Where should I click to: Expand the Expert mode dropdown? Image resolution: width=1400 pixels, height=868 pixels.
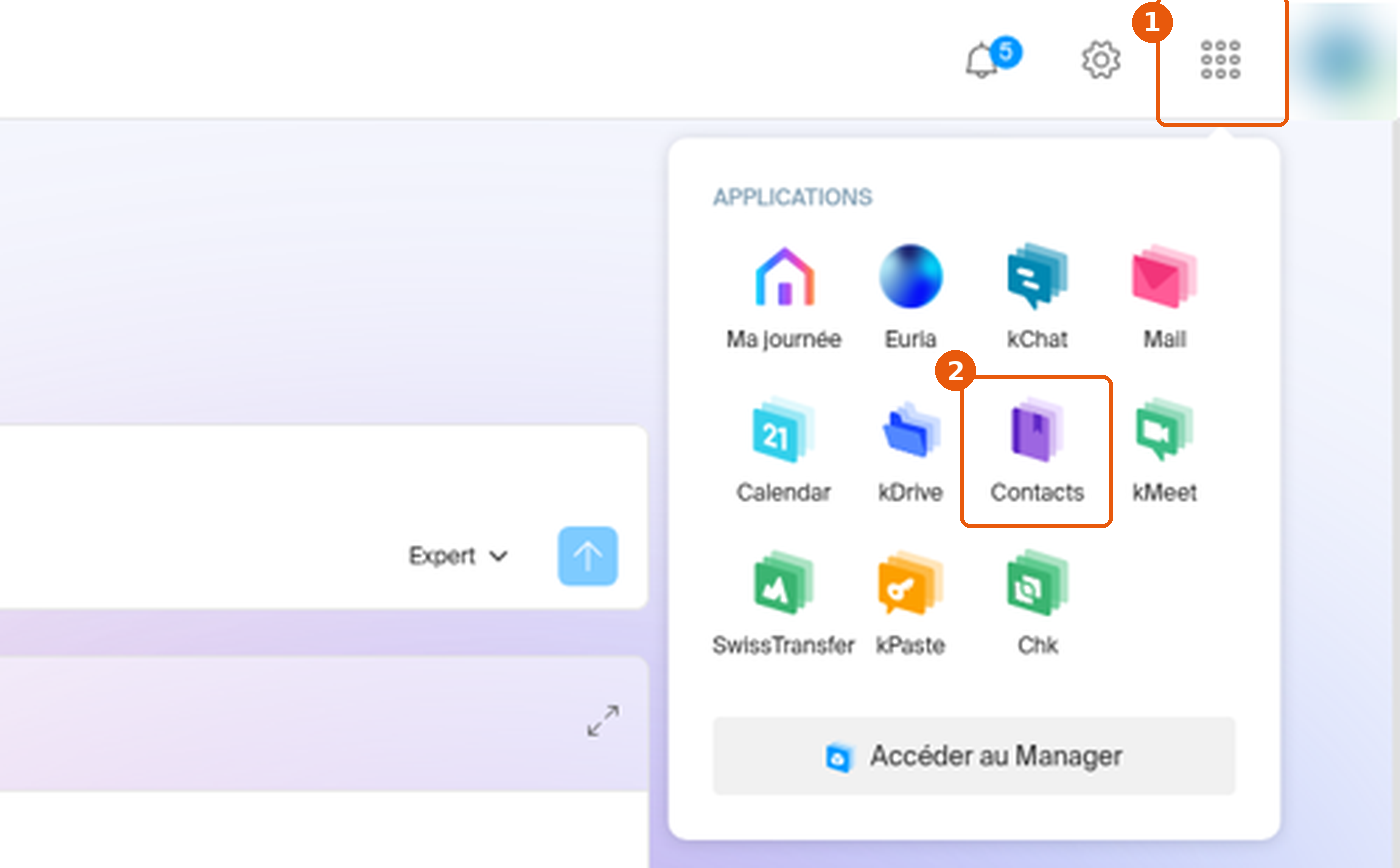click(x=459, y=556)
